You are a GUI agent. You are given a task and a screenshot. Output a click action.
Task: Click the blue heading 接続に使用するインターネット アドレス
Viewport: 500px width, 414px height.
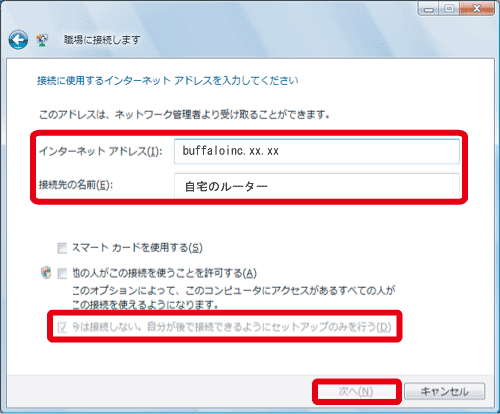point(168,81)
